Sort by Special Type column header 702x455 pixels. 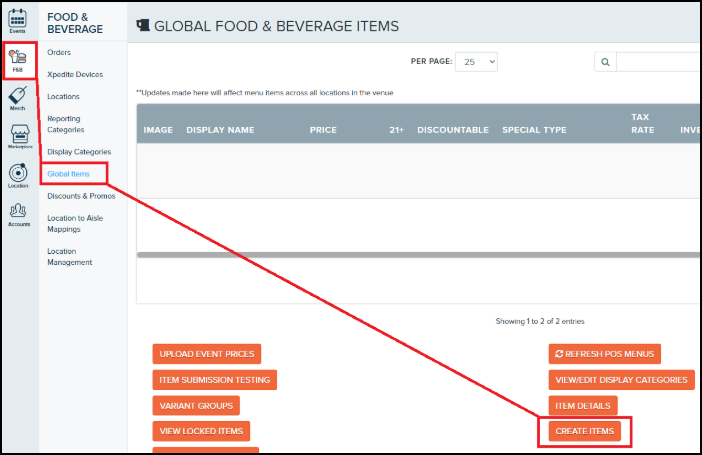click(534, 130)
